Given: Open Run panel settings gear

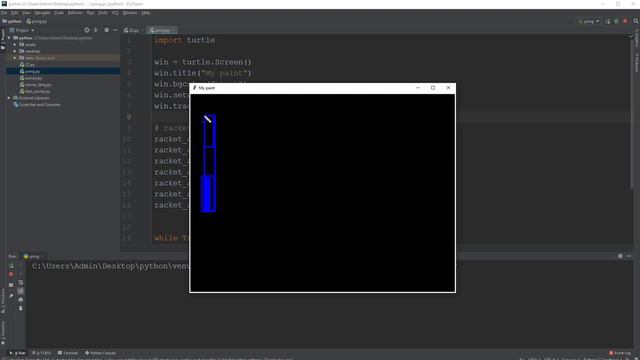Looking at the screenshot, I should tap(620, 256).
